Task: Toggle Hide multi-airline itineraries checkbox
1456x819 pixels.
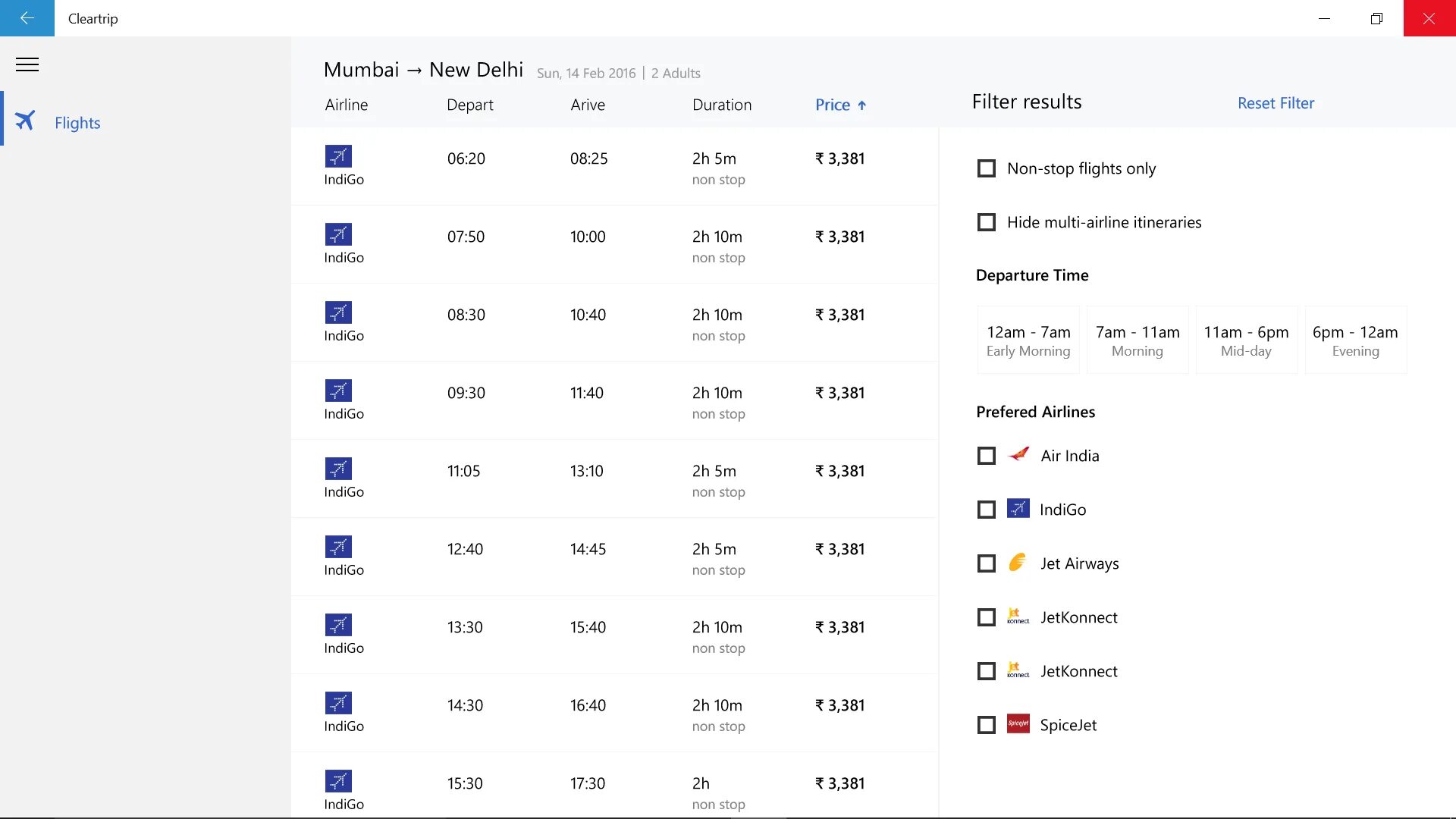Action: coord(987,222)
